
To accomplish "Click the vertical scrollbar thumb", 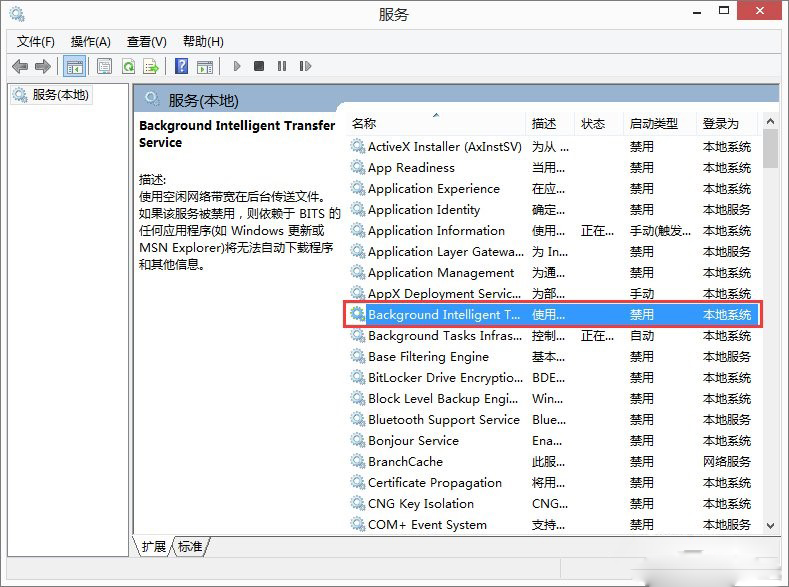I will pyautogui.click(x=770, y=149).
